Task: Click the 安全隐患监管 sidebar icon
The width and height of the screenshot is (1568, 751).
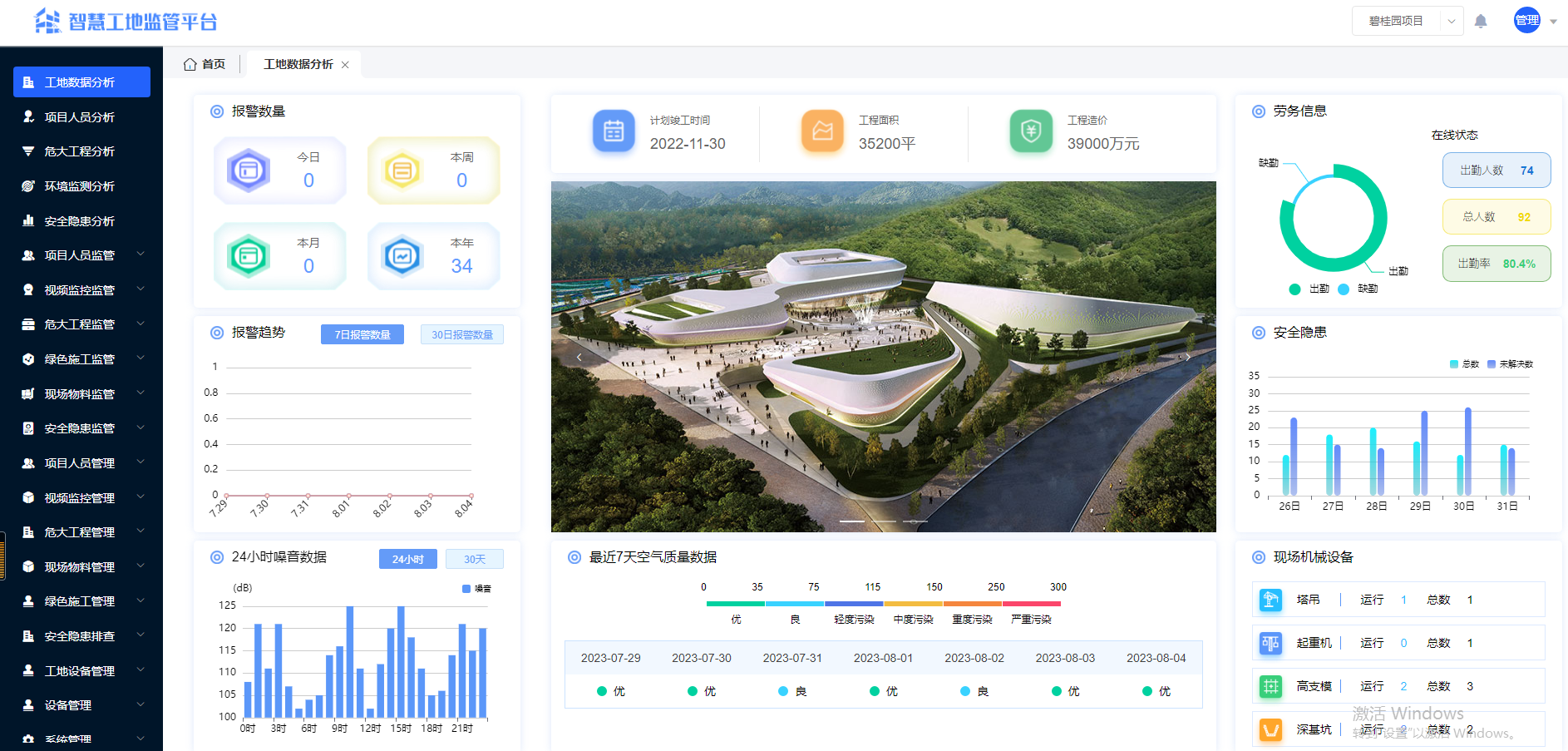Action: pyautogui.click(x=28, y=428)
